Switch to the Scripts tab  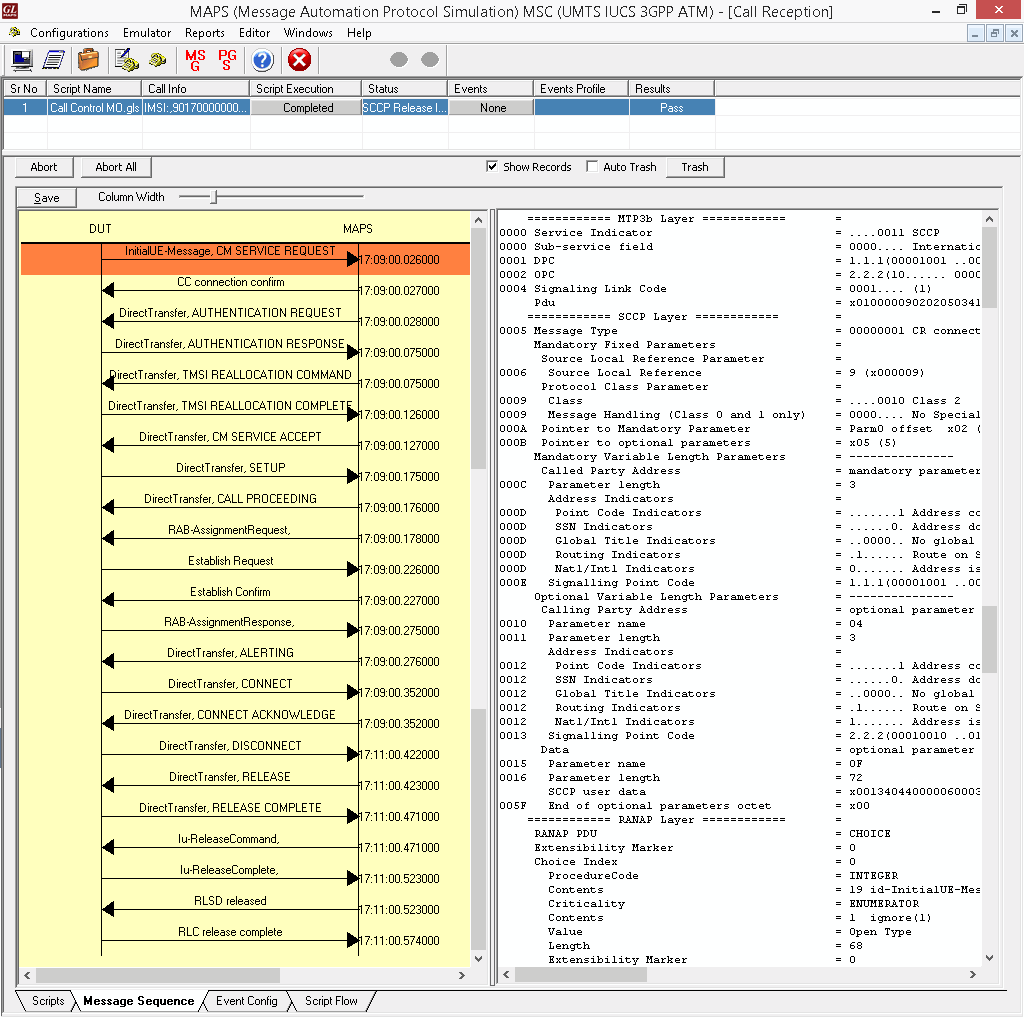click(48, 1001)
